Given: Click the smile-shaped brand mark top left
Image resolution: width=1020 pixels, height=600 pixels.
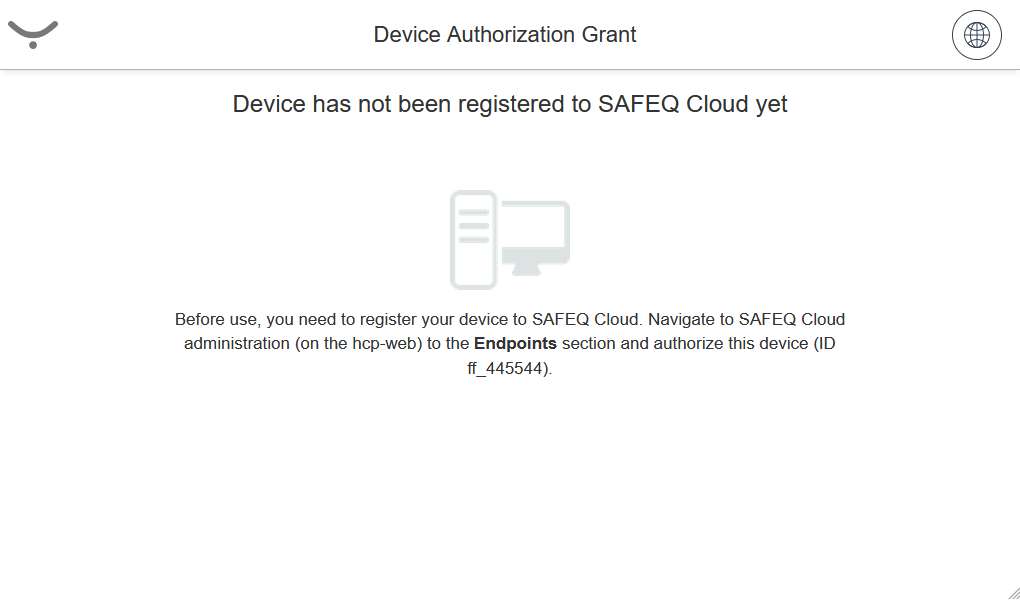Looking at the screenshot, I should 33,28.
